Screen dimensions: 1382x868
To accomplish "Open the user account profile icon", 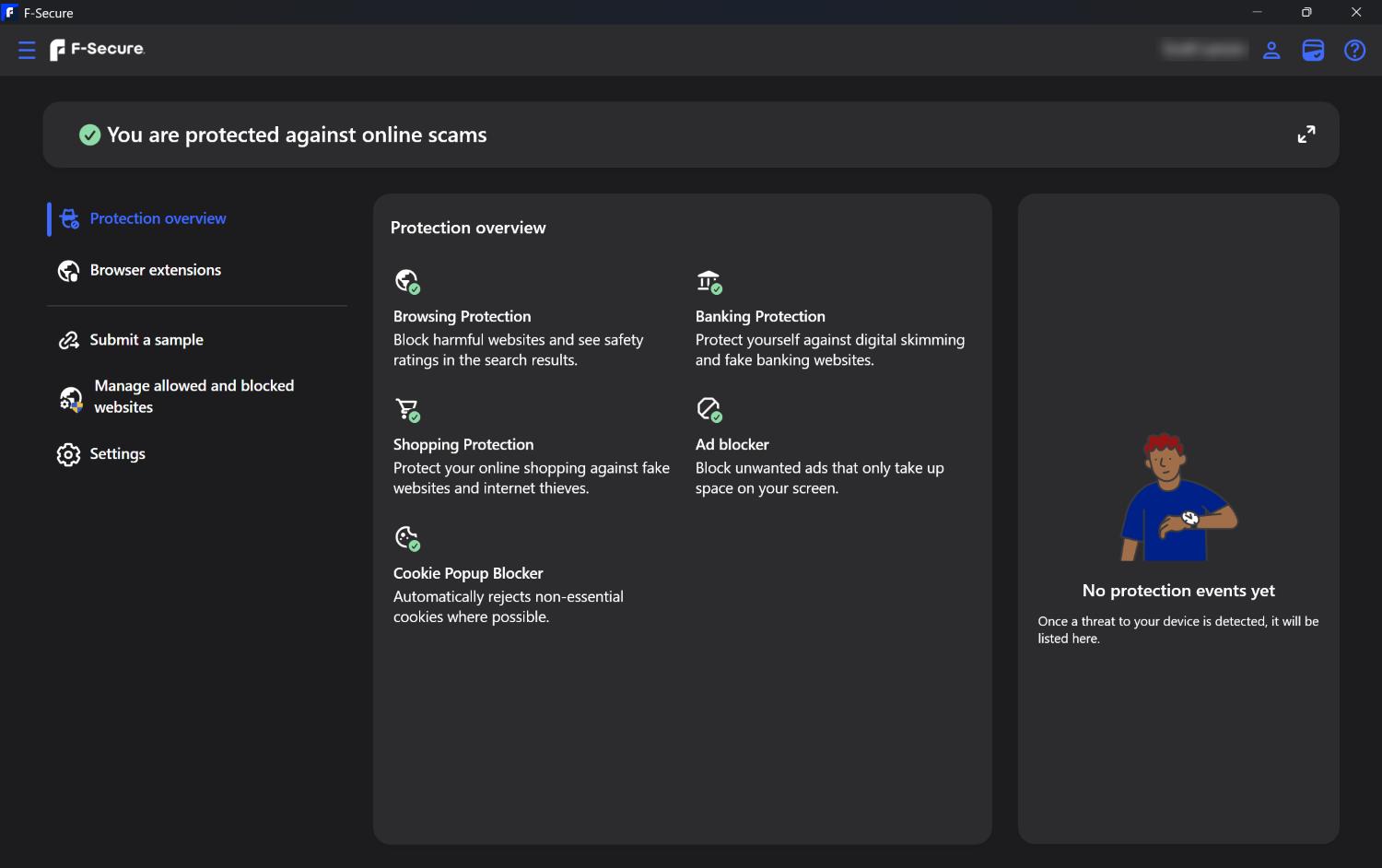I will 1271,50.
